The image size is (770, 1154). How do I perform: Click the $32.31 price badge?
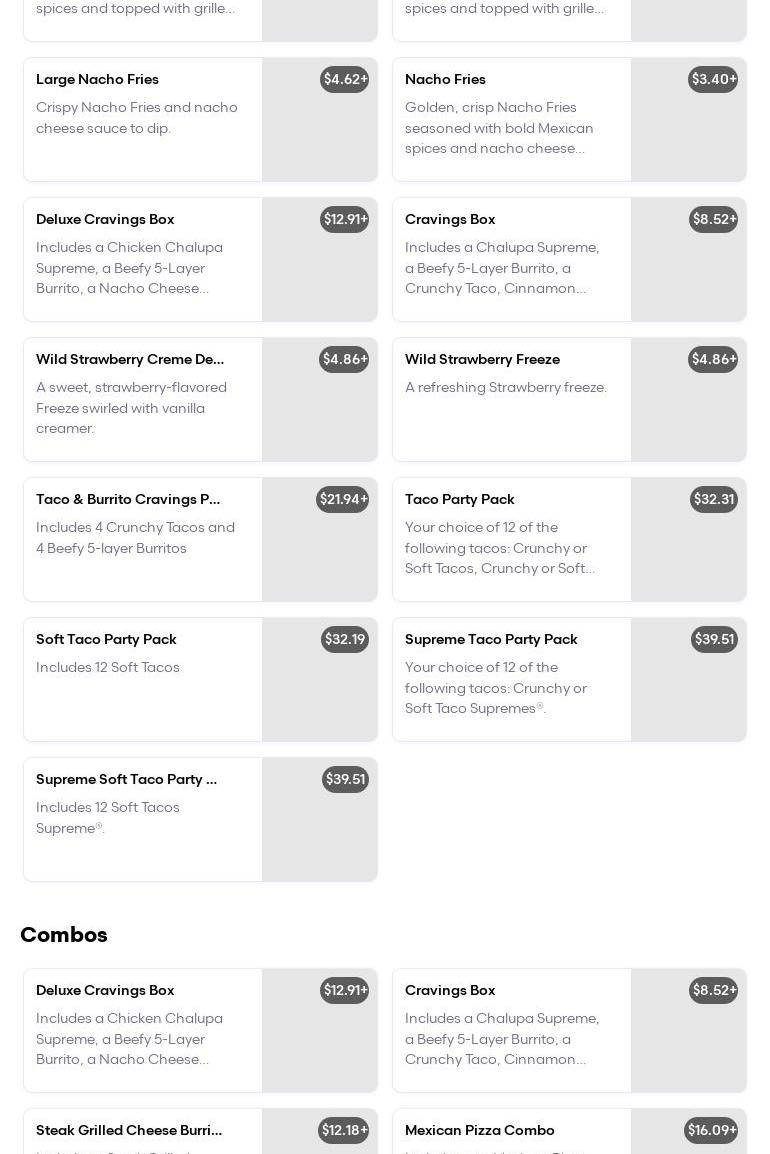point(714,499)
